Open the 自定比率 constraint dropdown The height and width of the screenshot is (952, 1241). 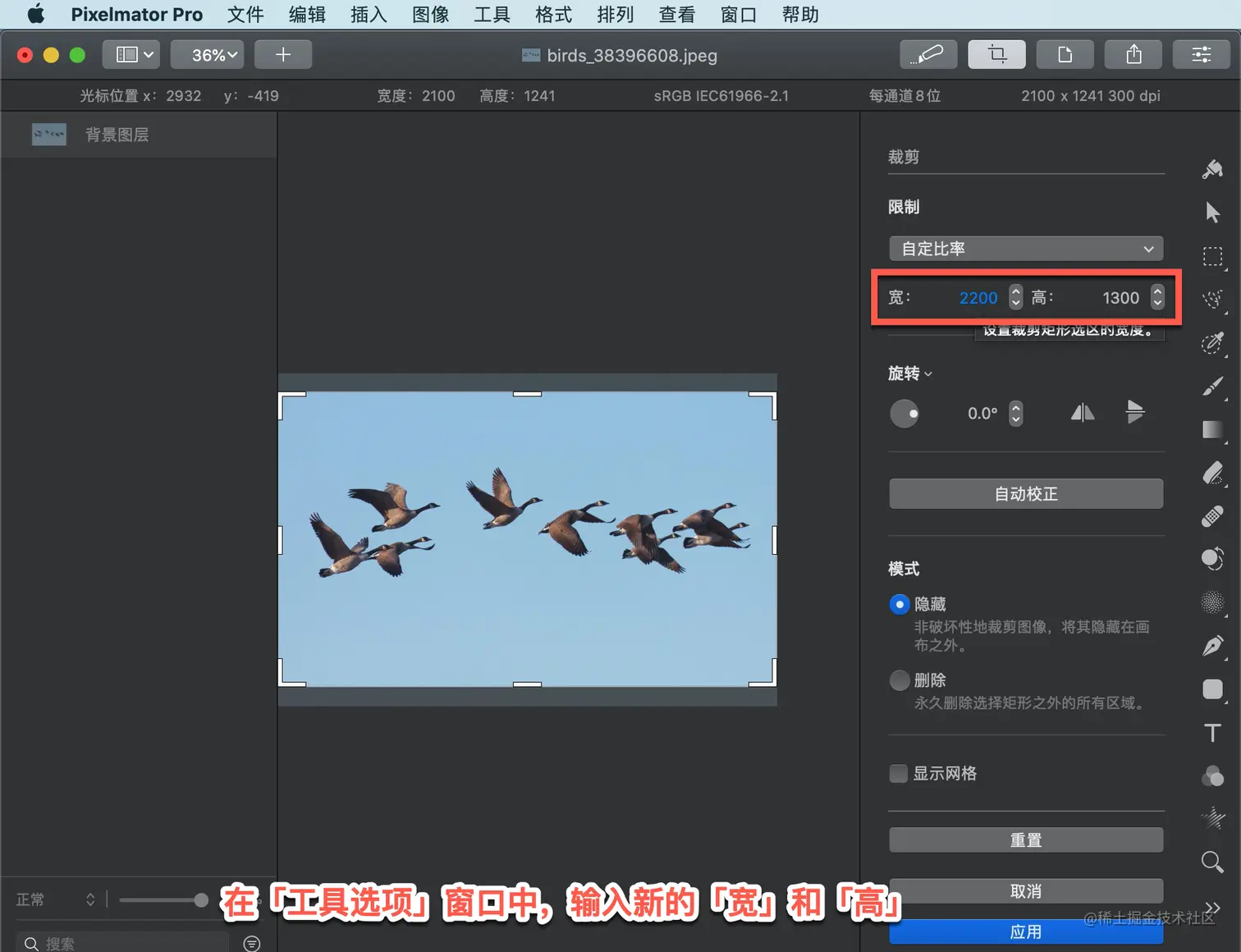[1026, 249]
